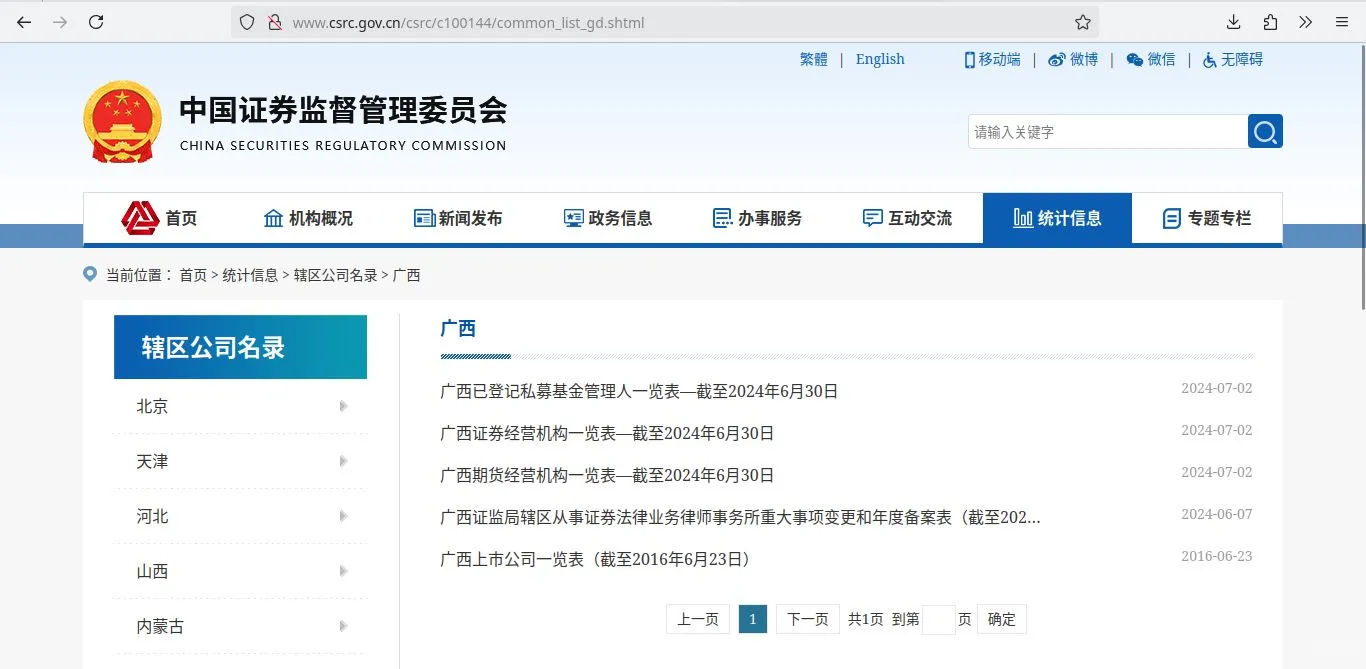Click the search magnifier icon

coord(1263,131)
